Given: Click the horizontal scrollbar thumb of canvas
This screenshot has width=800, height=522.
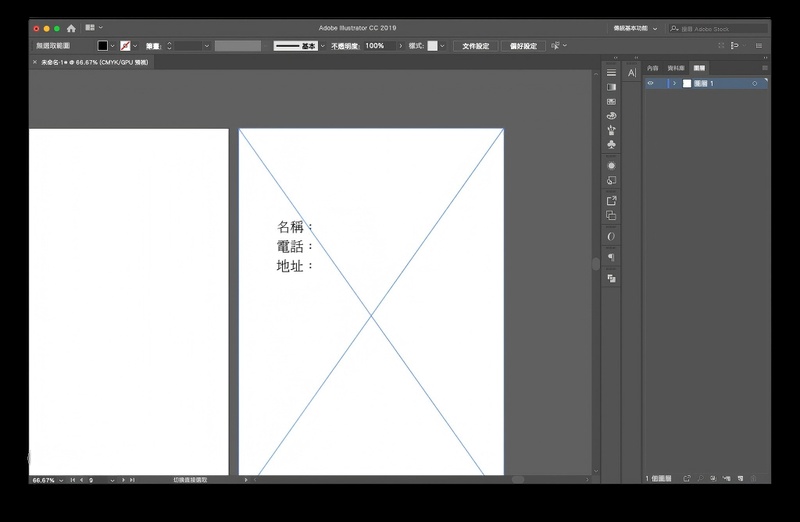Looking at the screenshot, I should coord(517,480).
